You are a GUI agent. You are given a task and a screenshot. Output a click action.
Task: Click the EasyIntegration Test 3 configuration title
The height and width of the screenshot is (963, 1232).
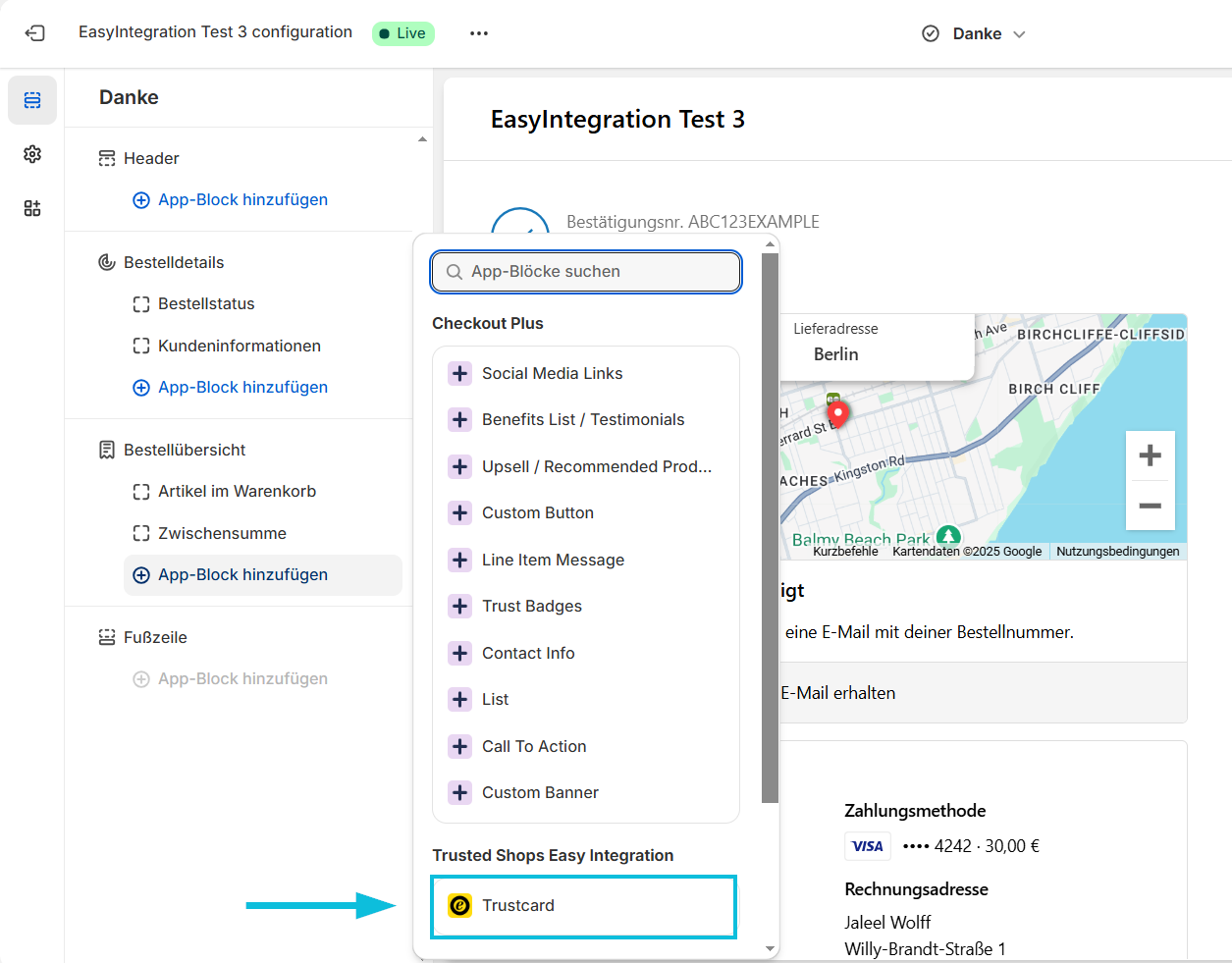[215, 32]
